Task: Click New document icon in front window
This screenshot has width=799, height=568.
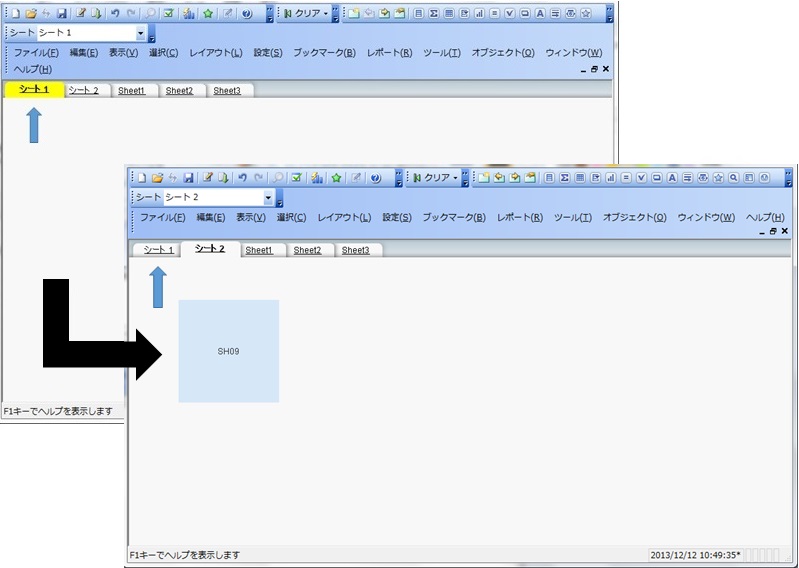Action: coord(142,178)
